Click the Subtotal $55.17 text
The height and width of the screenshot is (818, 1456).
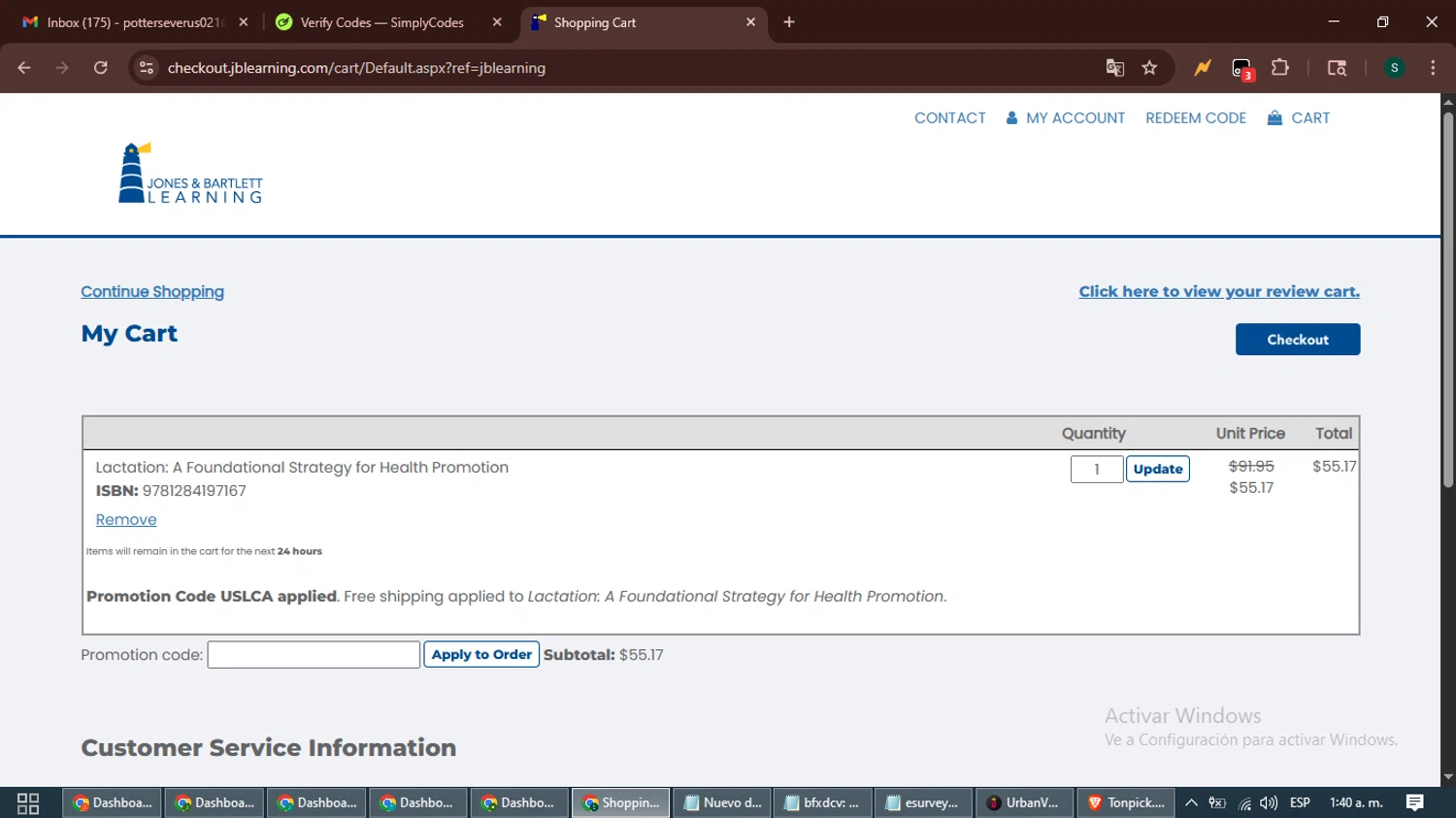603,655
